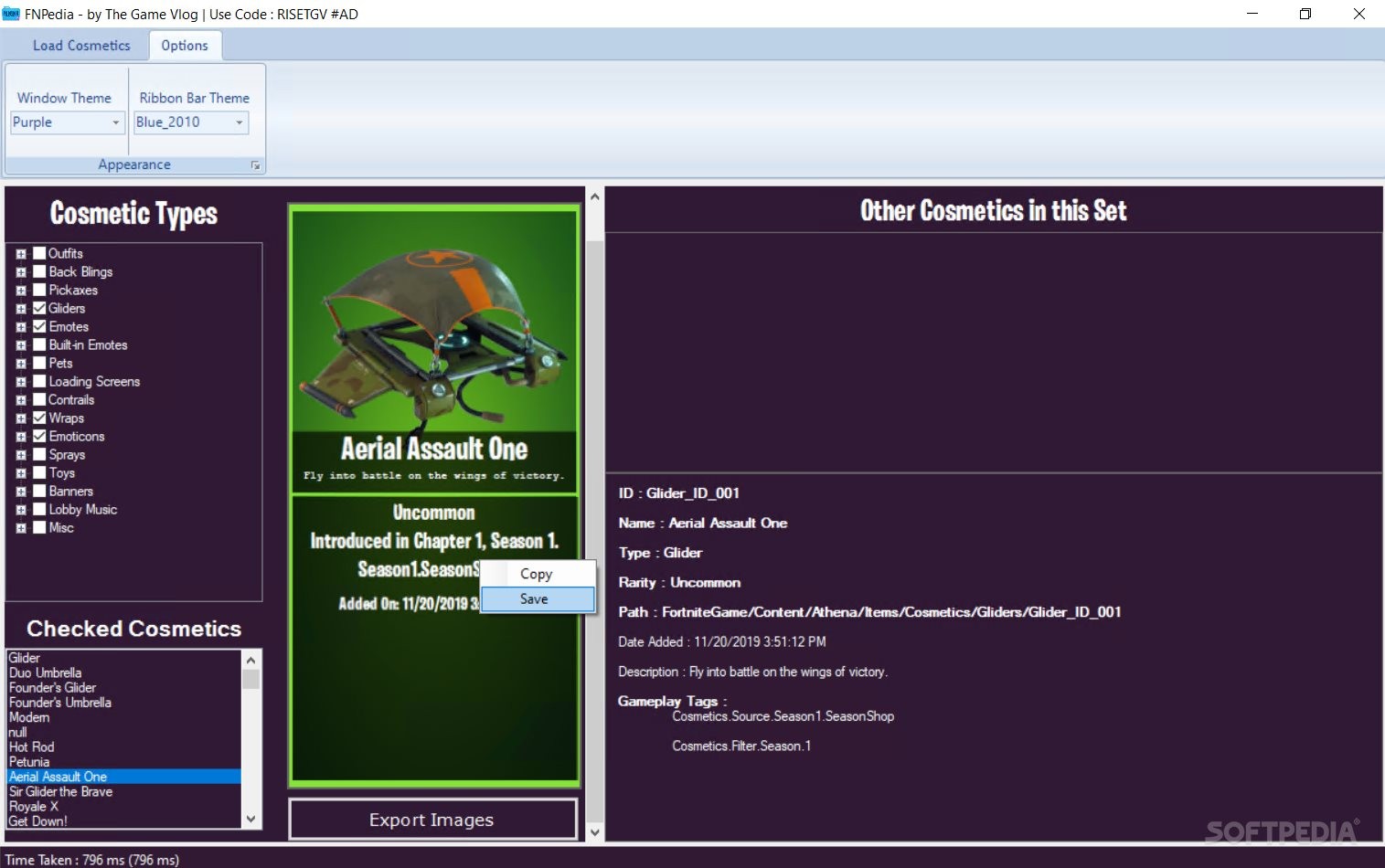Select Aerial Assault One list entry
This screenshot has width=1385, height=868.
tap(123, 777)
